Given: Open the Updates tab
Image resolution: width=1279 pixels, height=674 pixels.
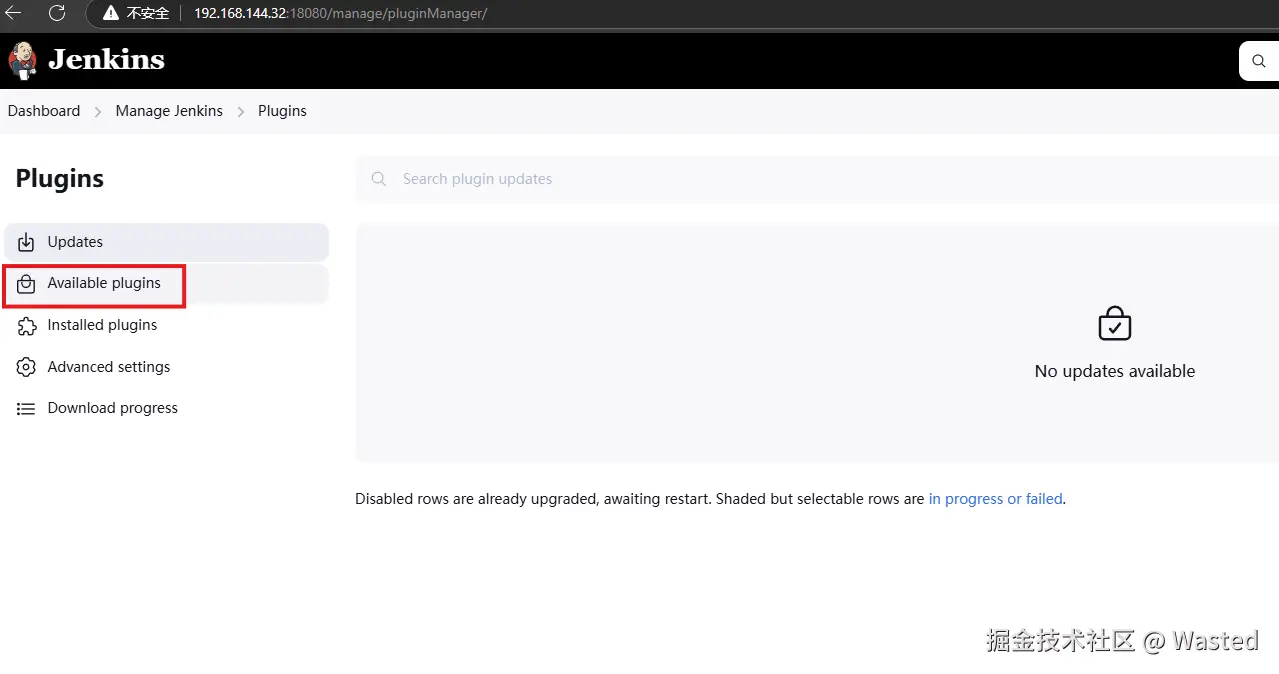Looking at the screenshot, I should point(166,242).
